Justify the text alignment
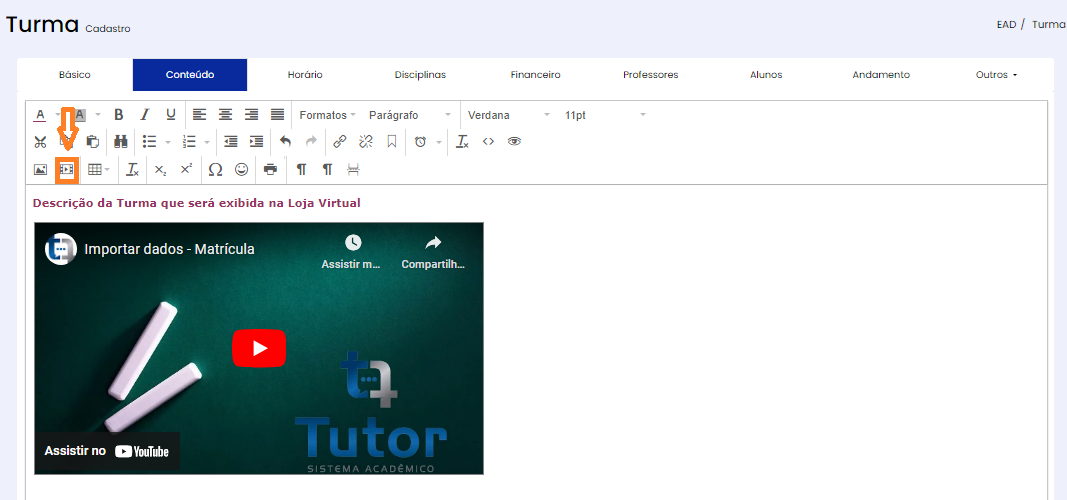The height and width of the screenshot is (500, 1067). pos(278,115)
